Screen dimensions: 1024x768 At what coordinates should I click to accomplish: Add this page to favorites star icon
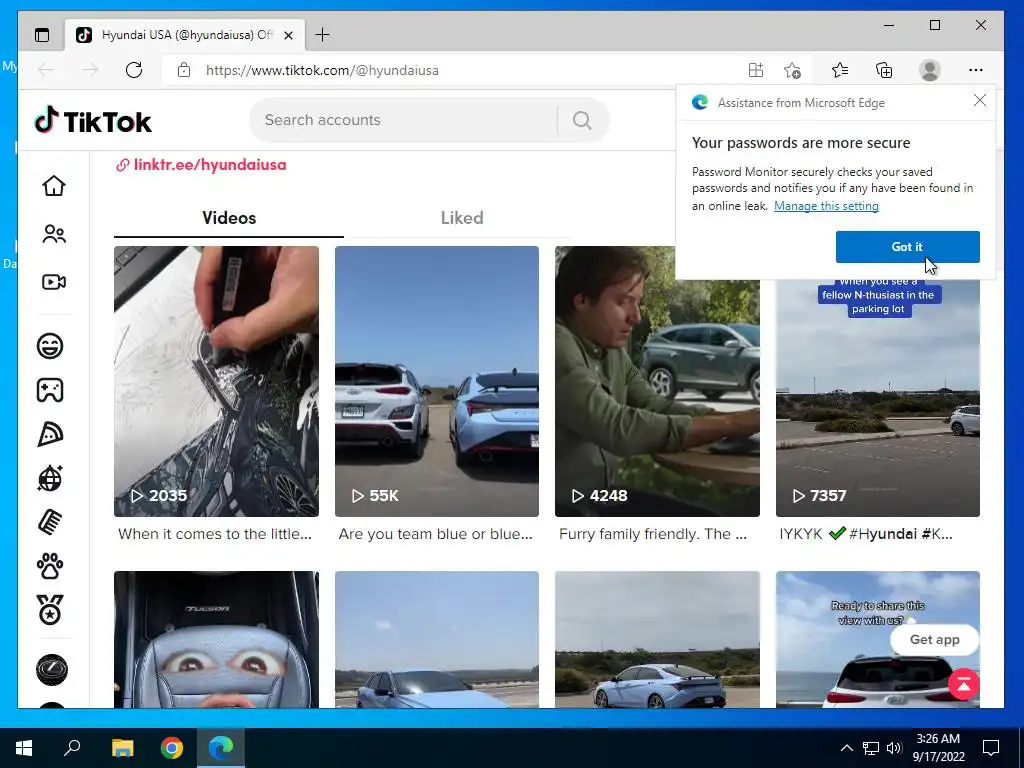(x=792, y=70)
